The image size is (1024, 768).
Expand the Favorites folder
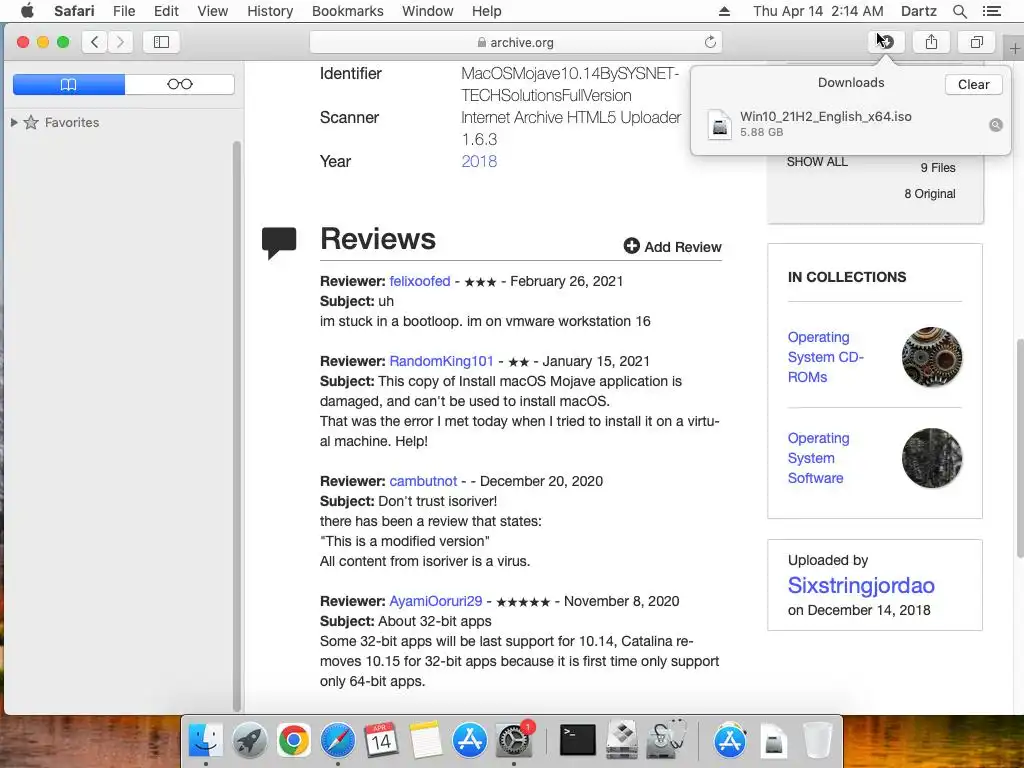[x=14, y=122]
